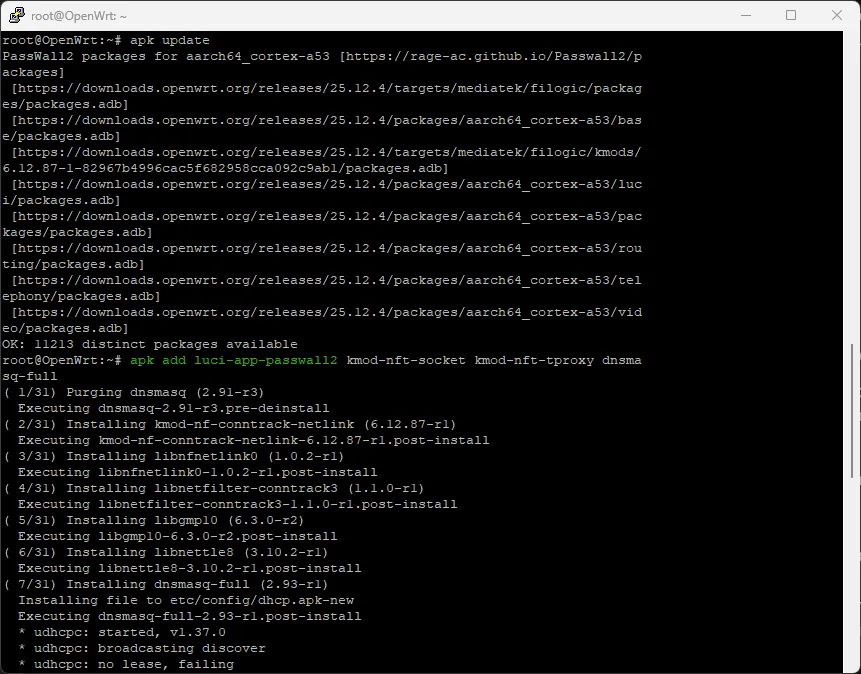Click 'Executing libnetfilter-conntrack3-1.1.0-r1.post-install' line

click(237, 504)
